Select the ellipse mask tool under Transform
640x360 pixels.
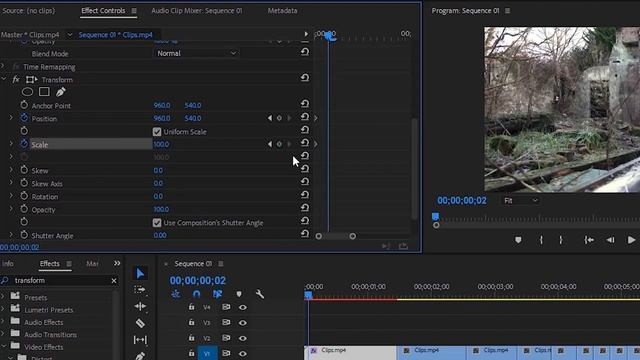pos(27,92)
